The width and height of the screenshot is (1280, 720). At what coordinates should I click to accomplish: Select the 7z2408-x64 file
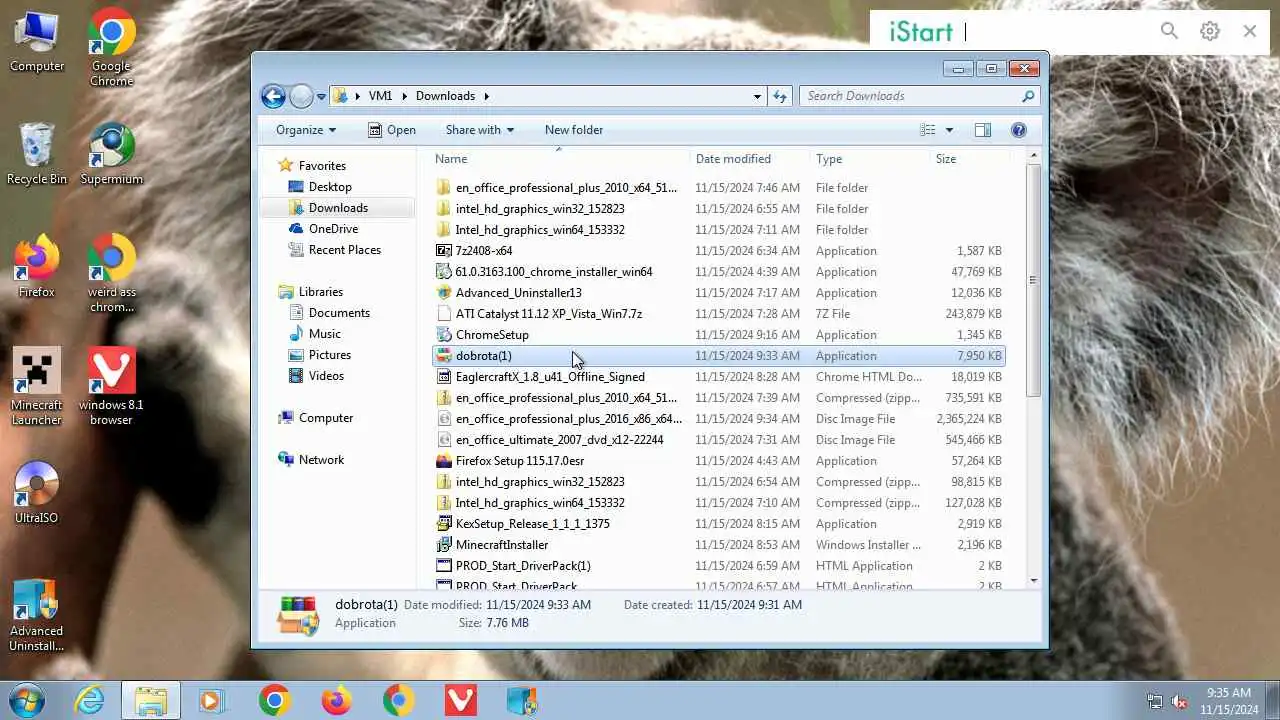pos(719,251)
